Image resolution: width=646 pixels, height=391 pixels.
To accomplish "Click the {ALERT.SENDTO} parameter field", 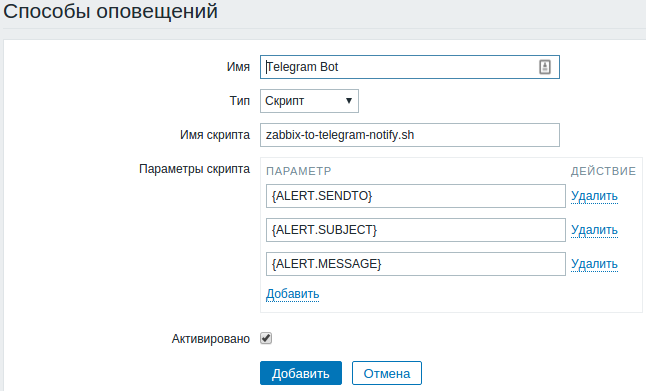I will [x=416, y=196].
